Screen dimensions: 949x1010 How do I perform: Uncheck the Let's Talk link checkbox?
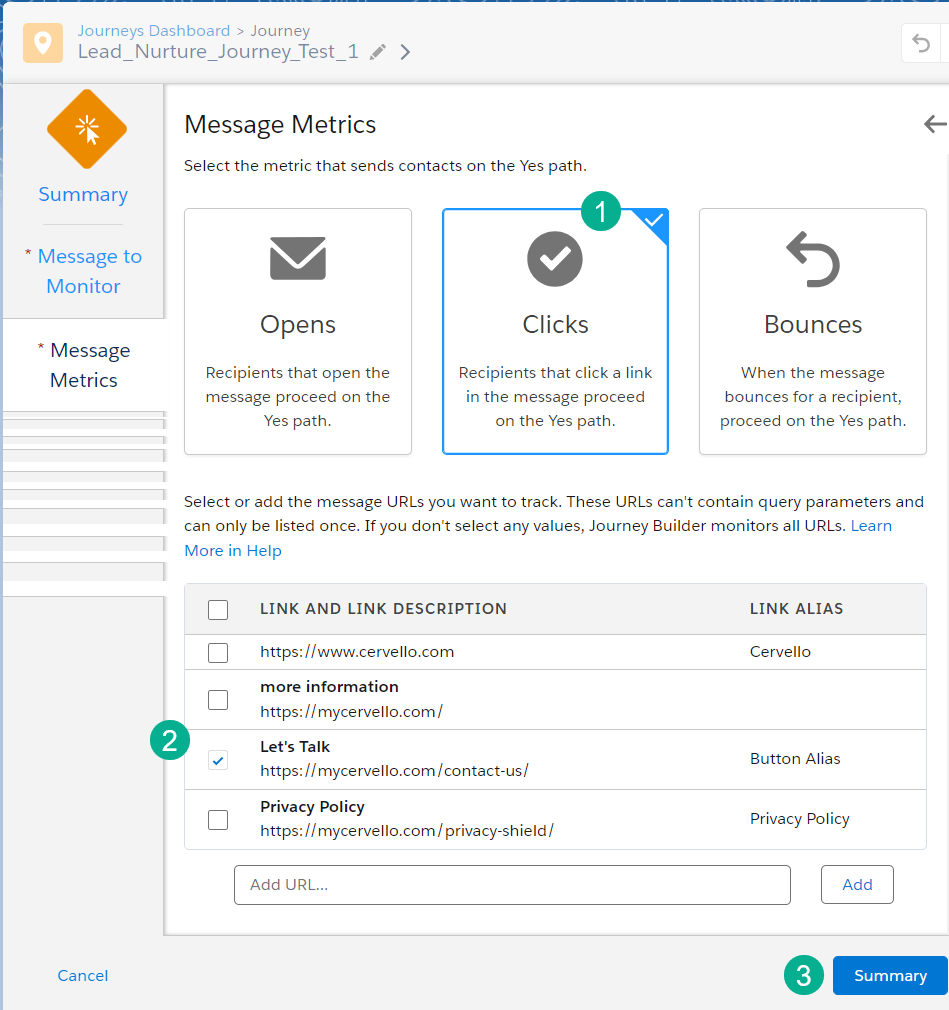(218, 760)
